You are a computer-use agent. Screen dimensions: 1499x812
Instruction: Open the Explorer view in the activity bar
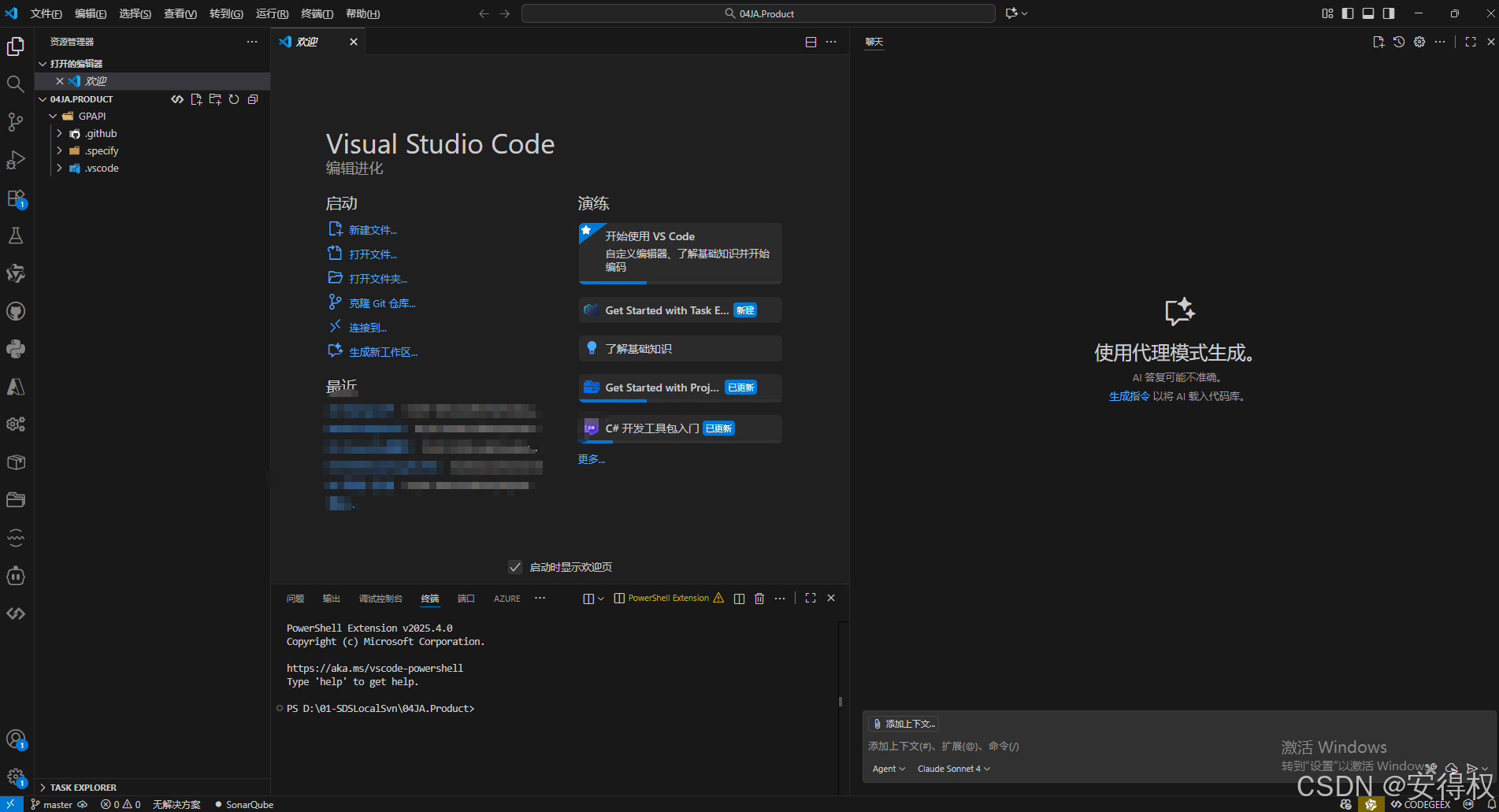16,46
